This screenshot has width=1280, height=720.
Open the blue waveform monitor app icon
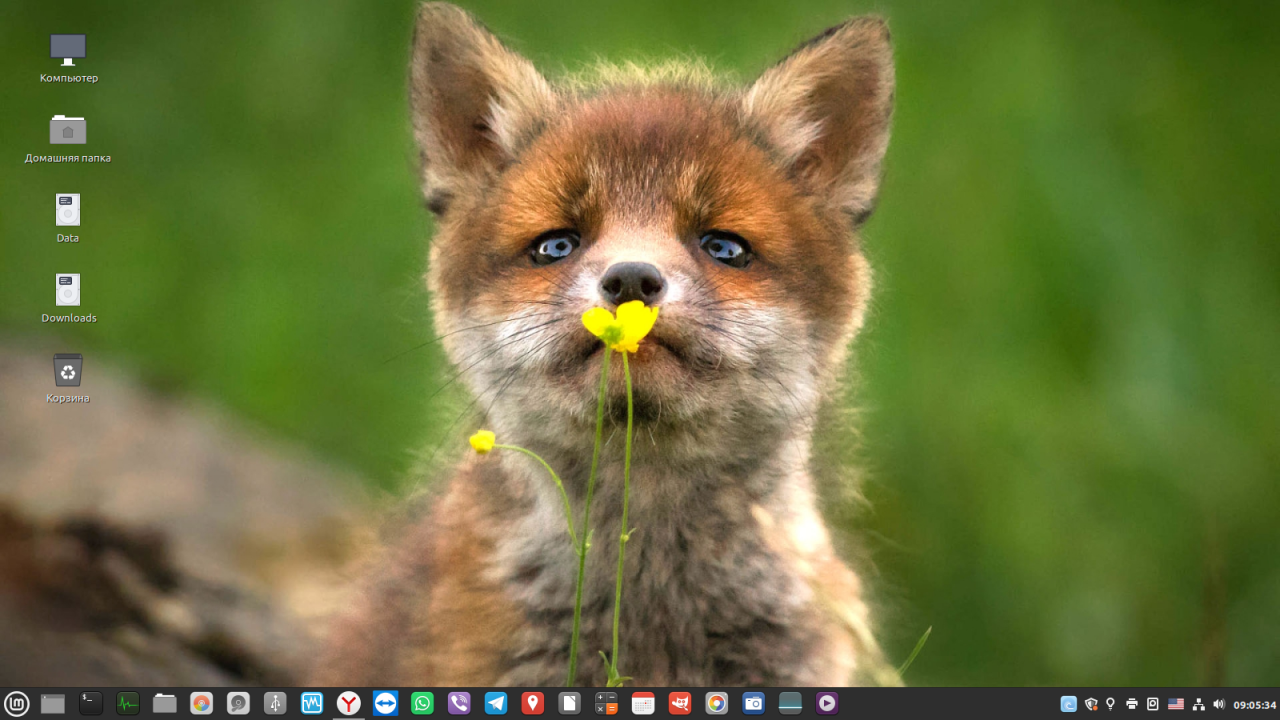312,704
